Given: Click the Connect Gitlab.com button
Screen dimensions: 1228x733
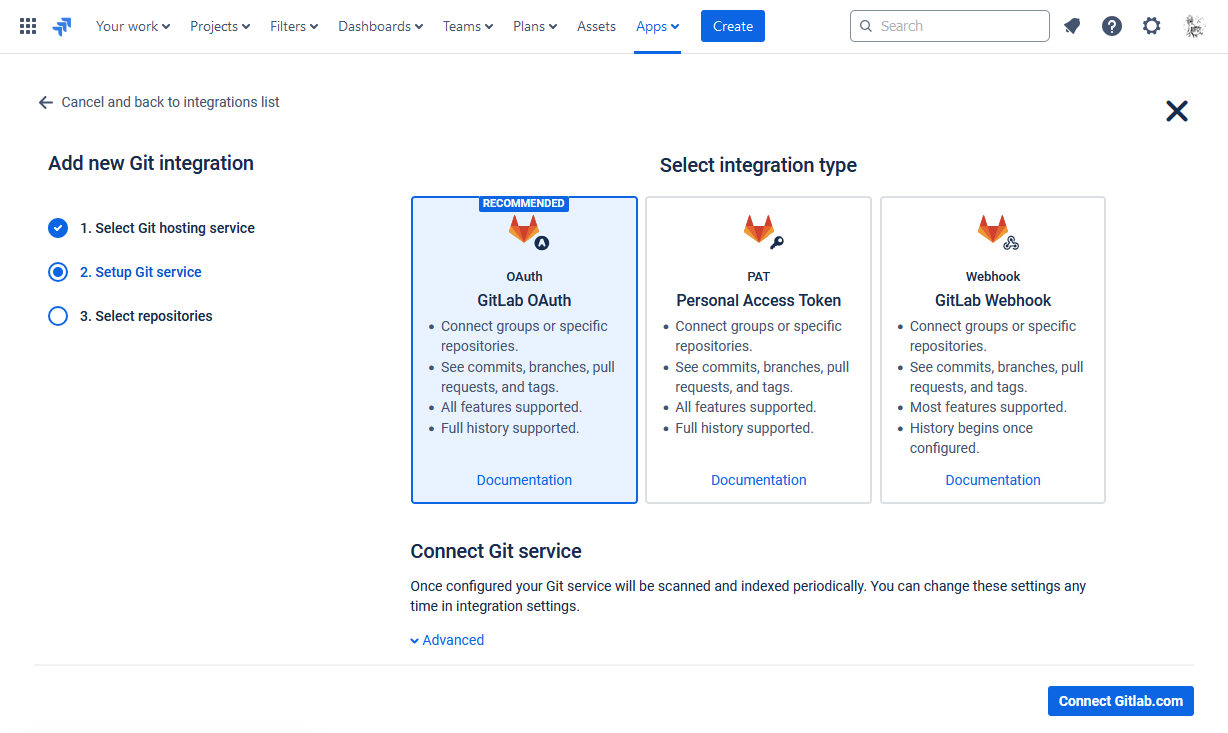Looking at the screenshot, I should pyautogui.click(x=1121, y=701).
